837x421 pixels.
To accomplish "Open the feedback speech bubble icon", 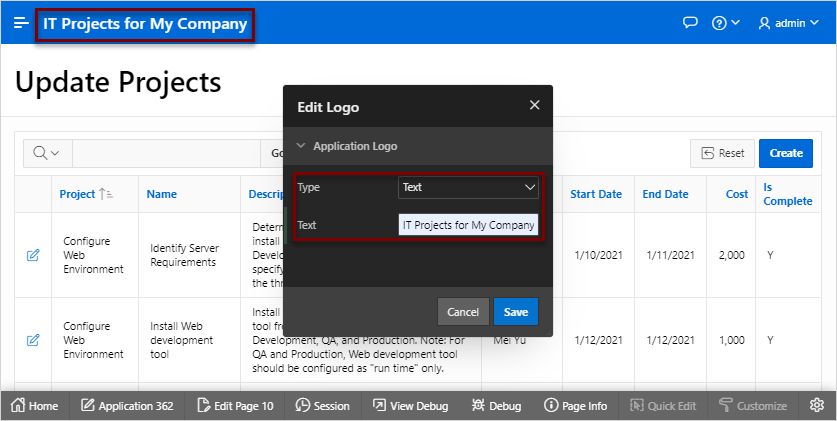I will click(x=690, y=23).
